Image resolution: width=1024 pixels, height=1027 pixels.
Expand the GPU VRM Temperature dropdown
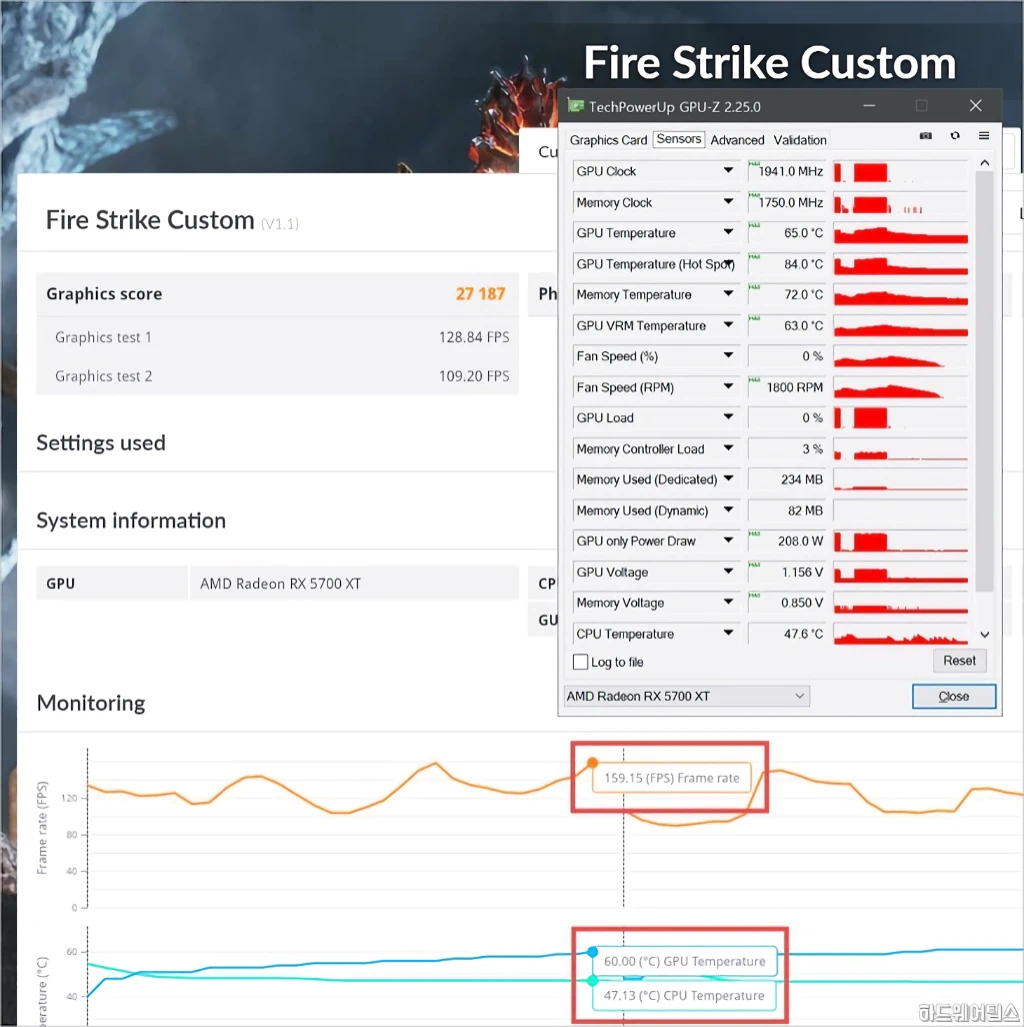click(x=728, y=325)
